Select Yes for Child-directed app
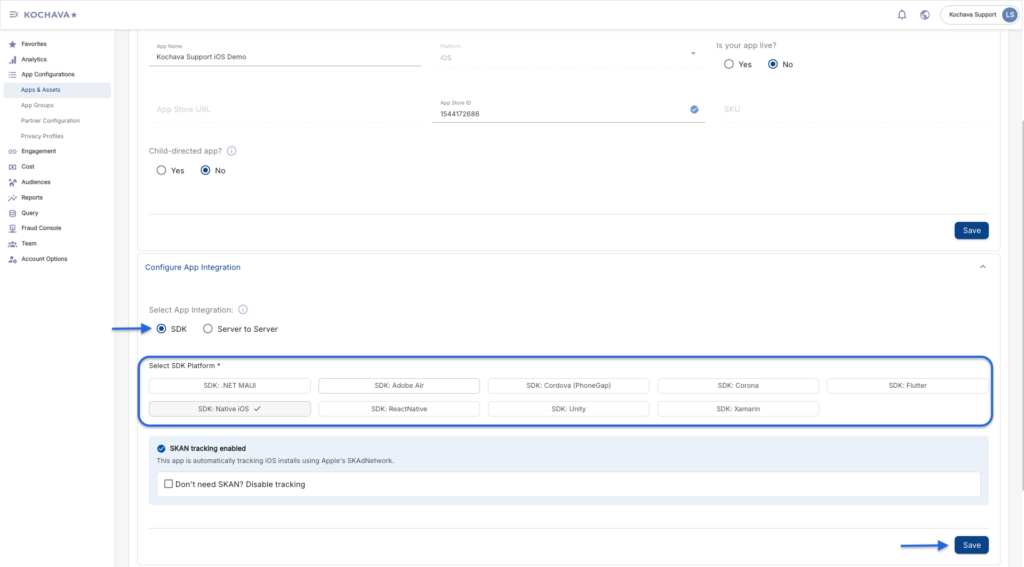Screen dimensions: 1024x567 pos(161,170)
